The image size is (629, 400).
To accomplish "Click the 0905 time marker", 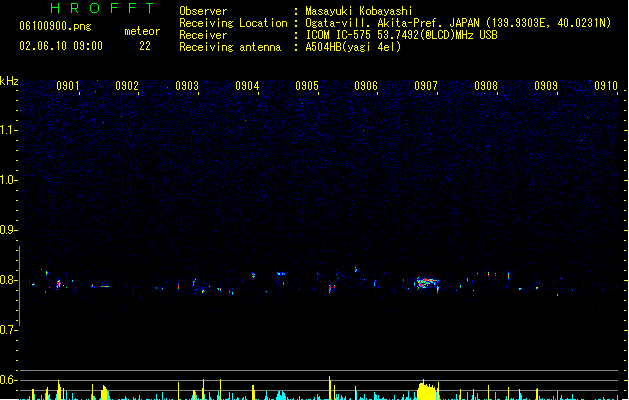I will (307, 86).
